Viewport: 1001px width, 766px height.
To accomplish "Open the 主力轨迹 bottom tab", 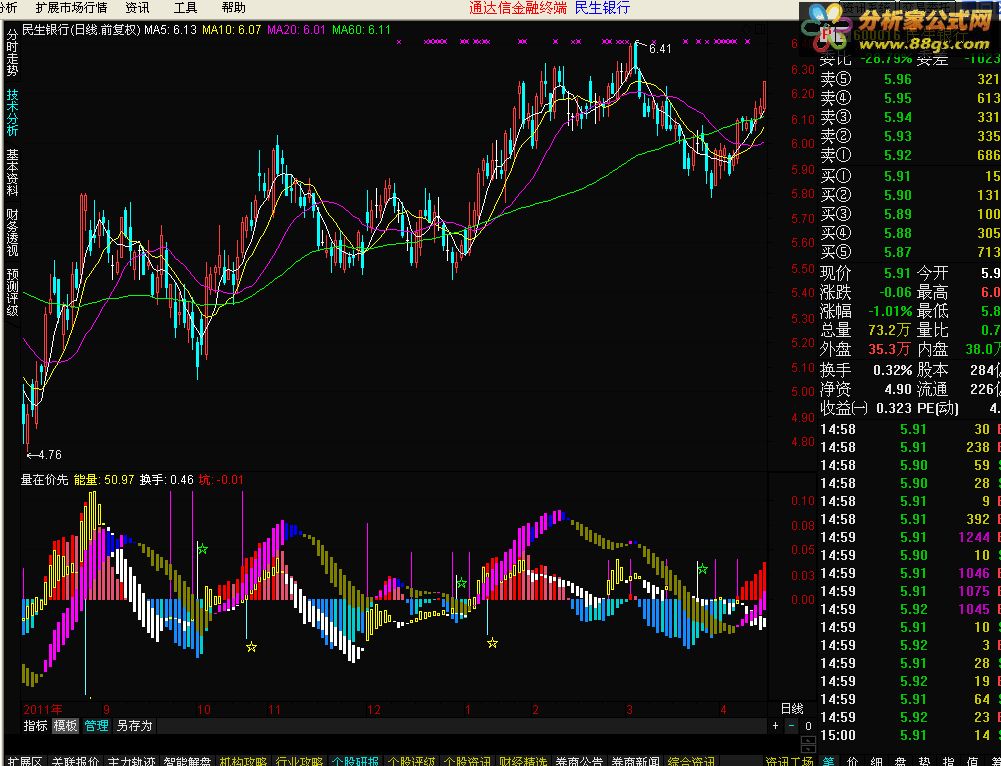I will click(131, 761).
